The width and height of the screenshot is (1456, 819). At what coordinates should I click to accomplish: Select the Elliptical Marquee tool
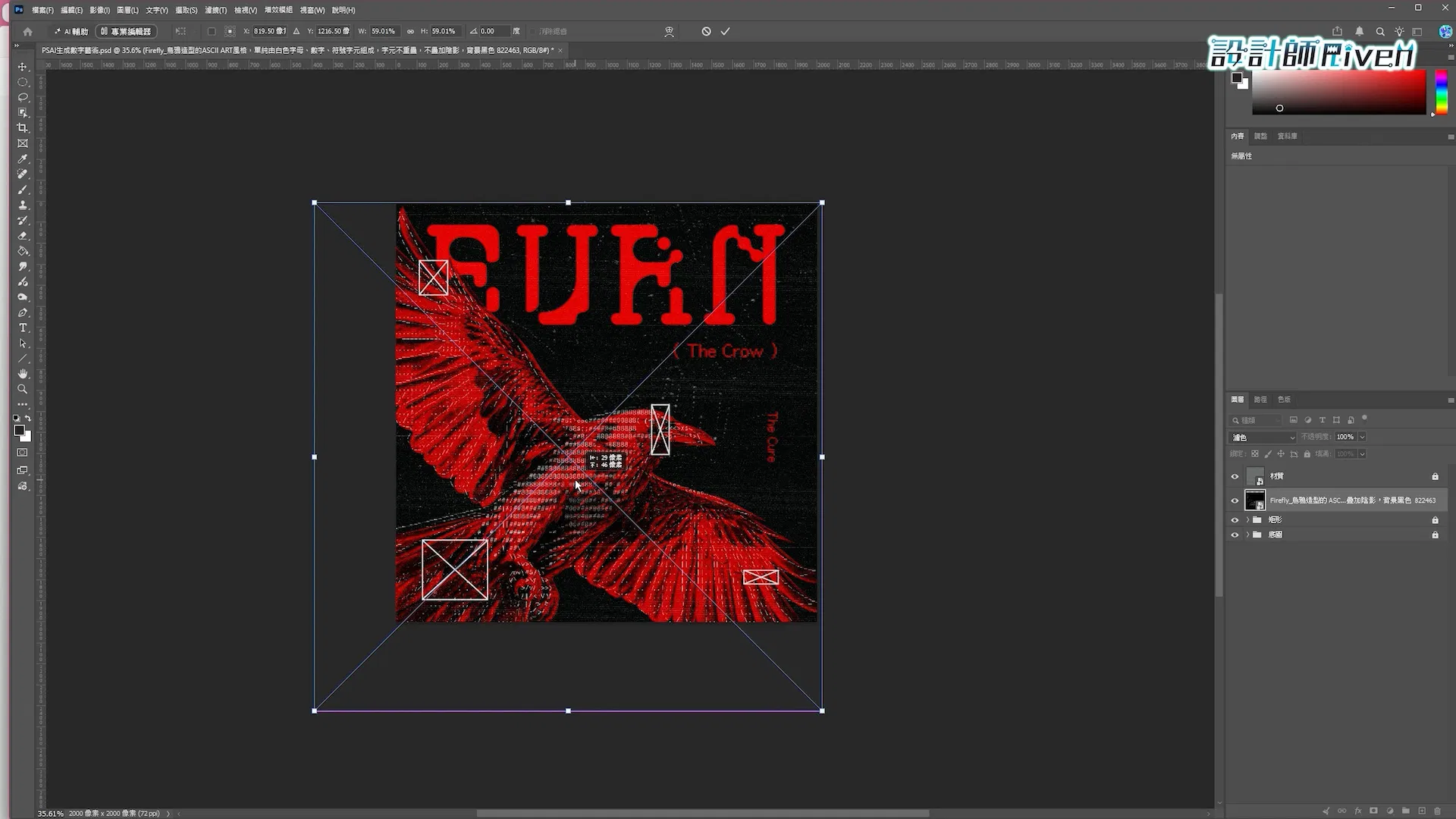tap(23, 82)
